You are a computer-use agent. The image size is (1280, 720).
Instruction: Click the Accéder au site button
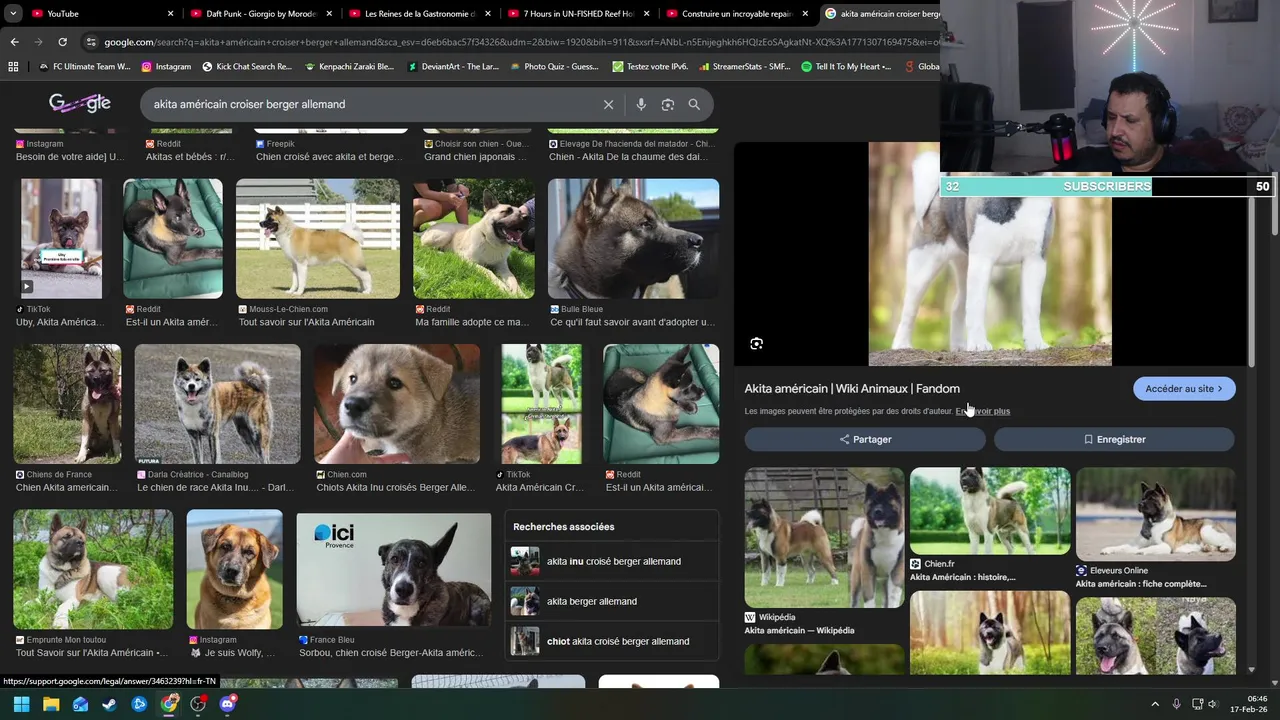pyautogui.click(x=1184, y=389)
